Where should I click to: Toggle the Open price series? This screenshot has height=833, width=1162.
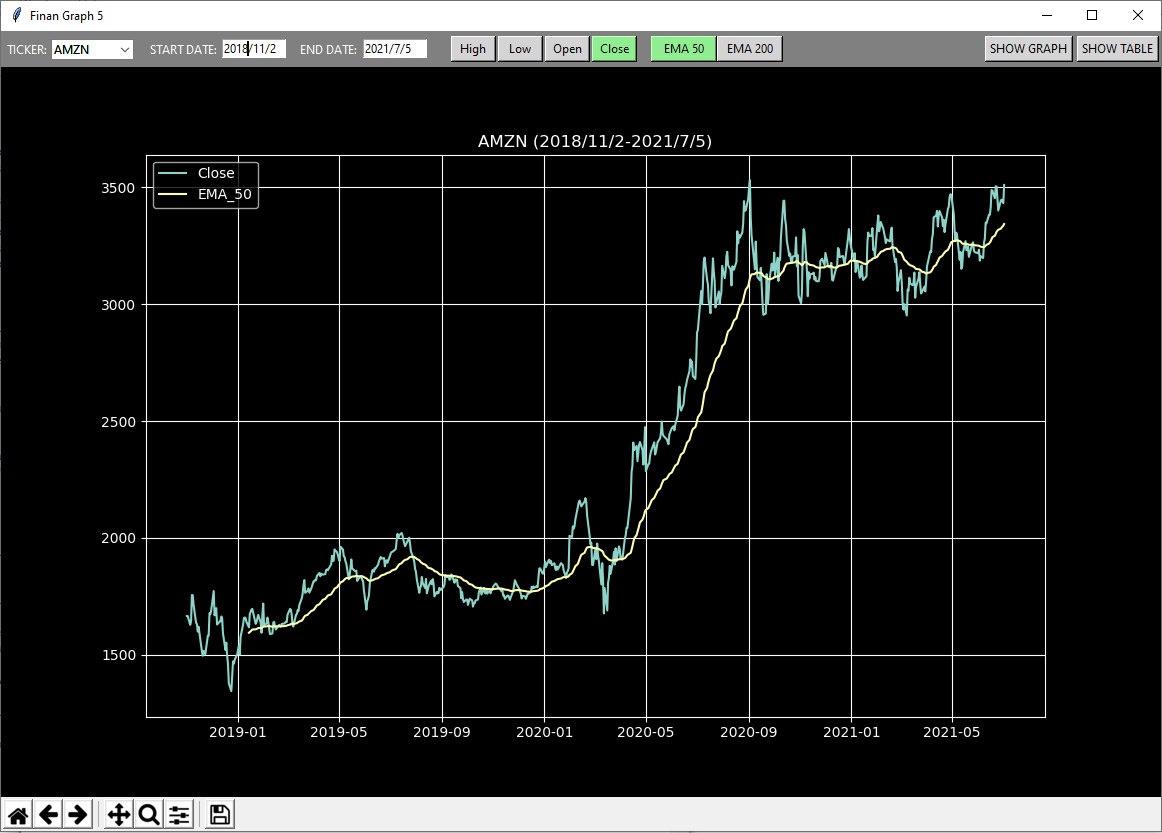coord(567,49)
